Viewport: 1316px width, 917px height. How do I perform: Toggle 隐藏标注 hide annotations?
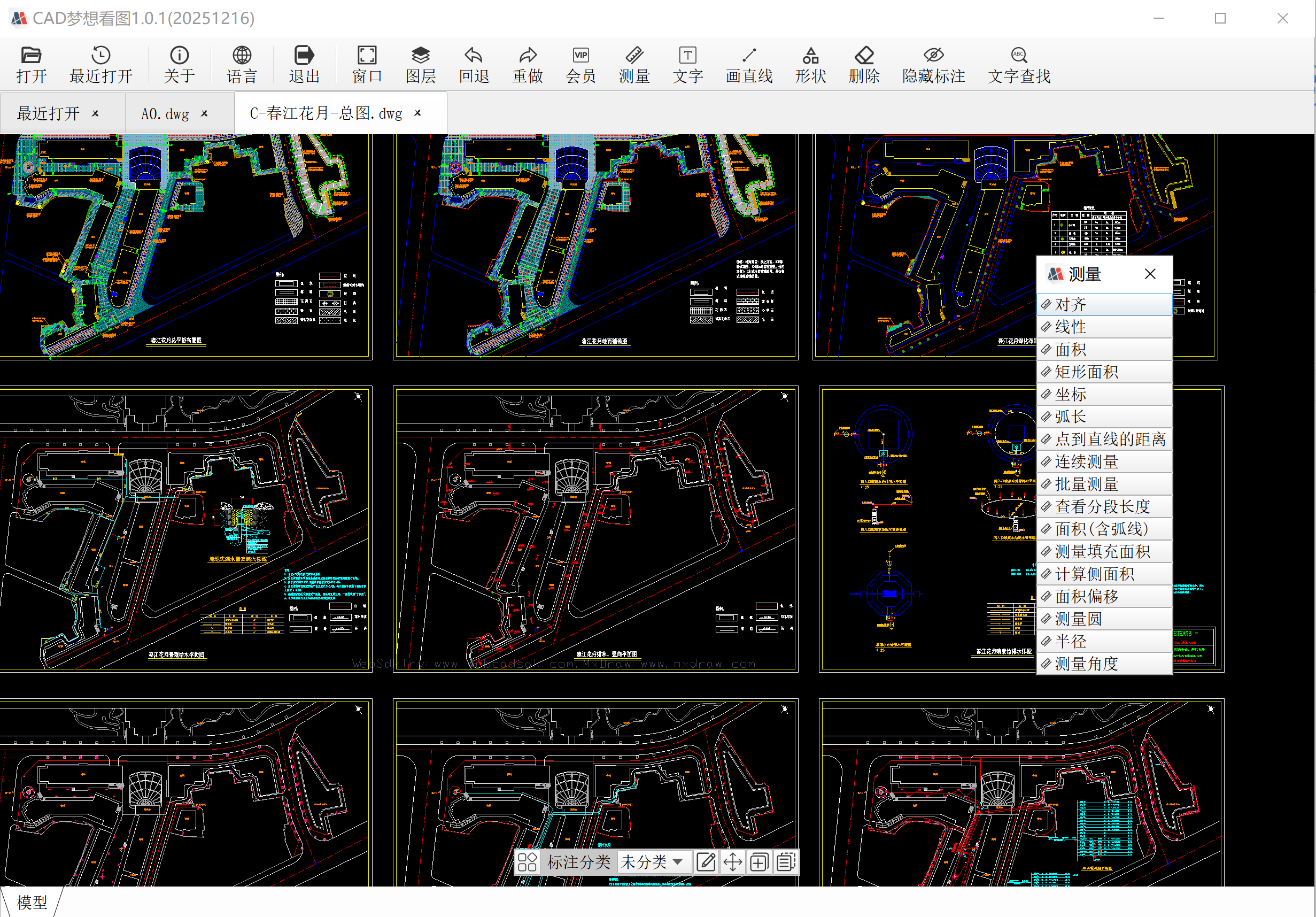[x=933, y=64]
